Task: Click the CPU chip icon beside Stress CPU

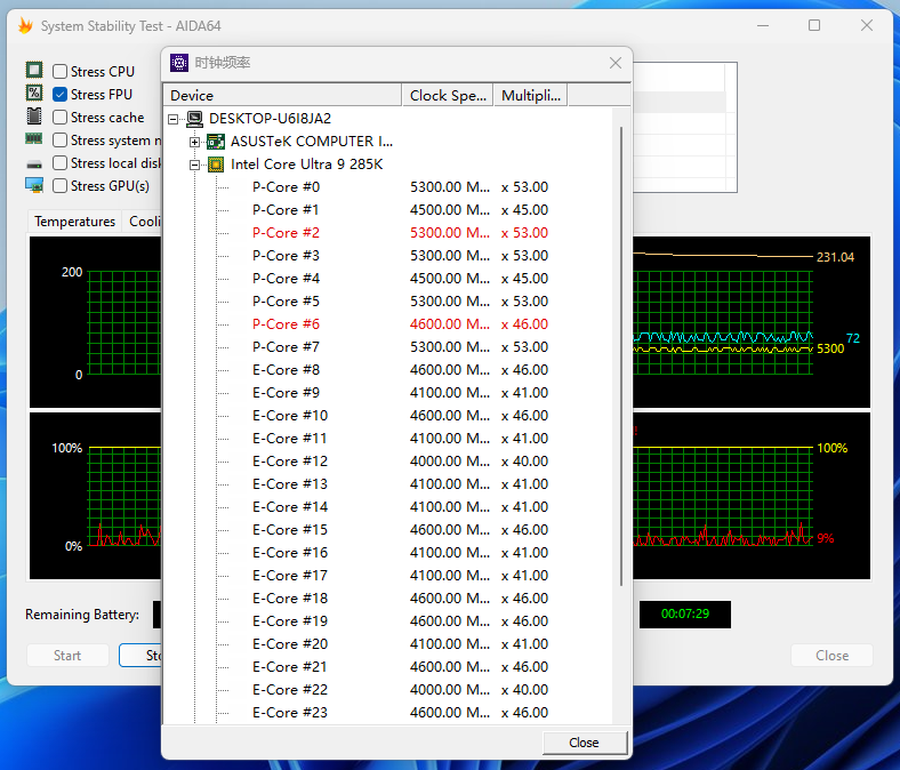Action: [34, 70]
